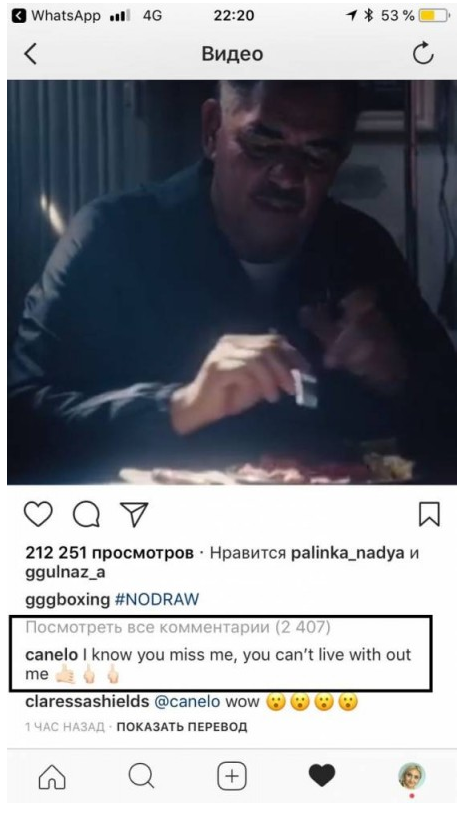Open the Search tab magnifier
Viewport: 473px width, 816px height.
coord(141,777)
